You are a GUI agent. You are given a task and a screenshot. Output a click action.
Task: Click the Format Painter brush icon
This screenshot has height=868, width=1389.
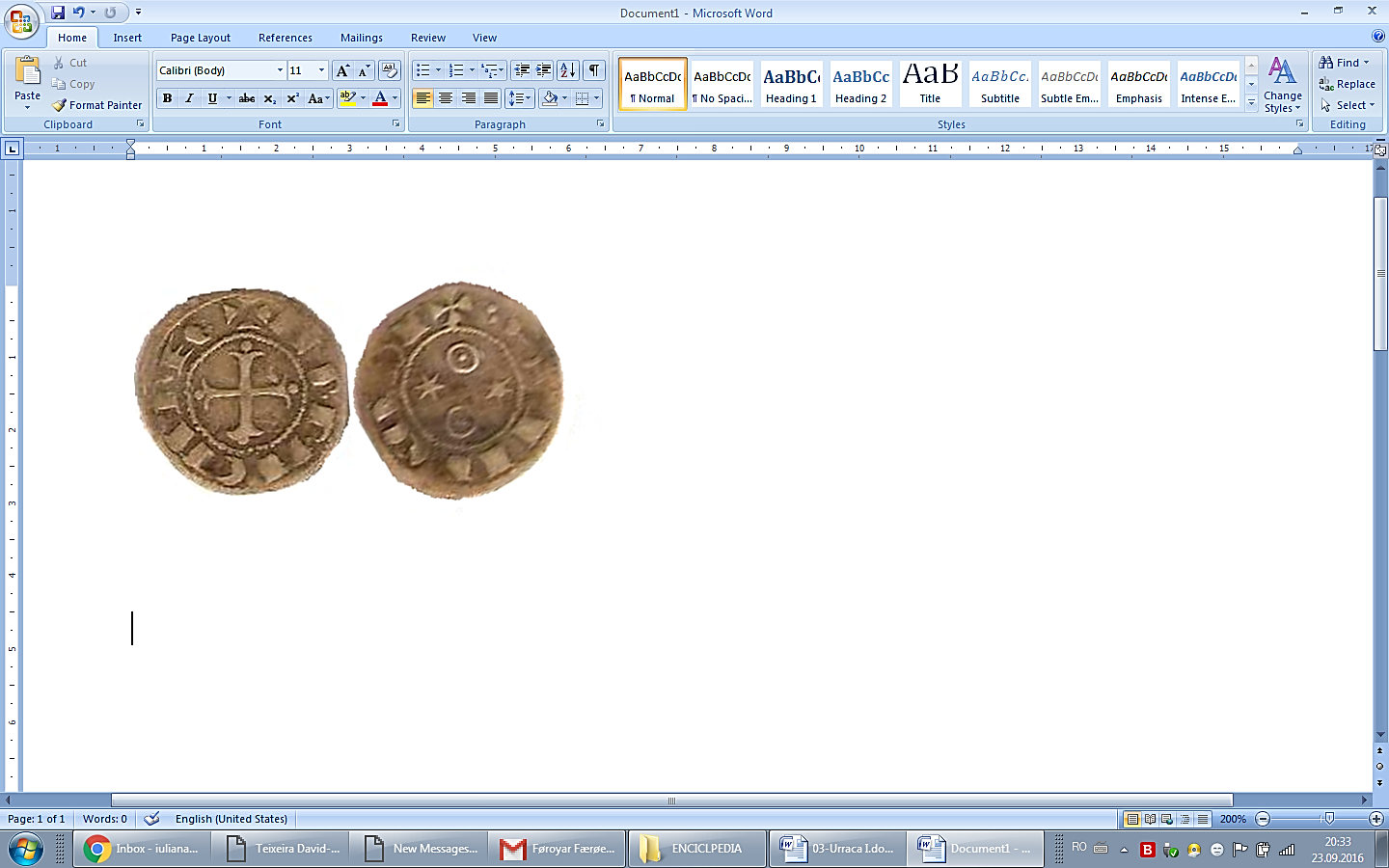pyautogui.click(x=60, y=105)
